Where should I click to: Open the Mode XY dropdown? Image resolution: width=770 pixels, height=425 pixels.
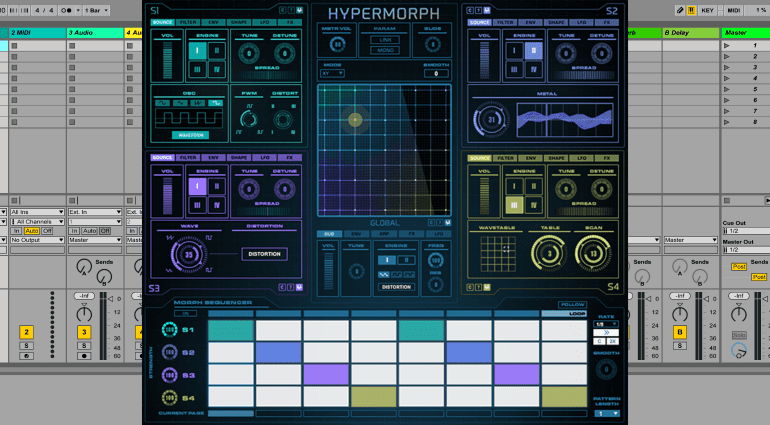pos(332,73)
